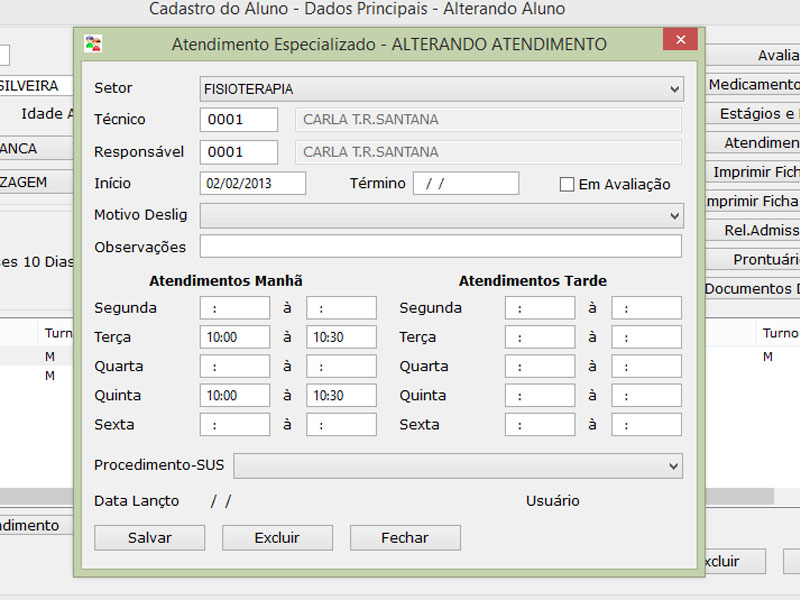800x600 pixels.
Task: Close the Atendimento Especializado dialog
Action: coord(680,41)
